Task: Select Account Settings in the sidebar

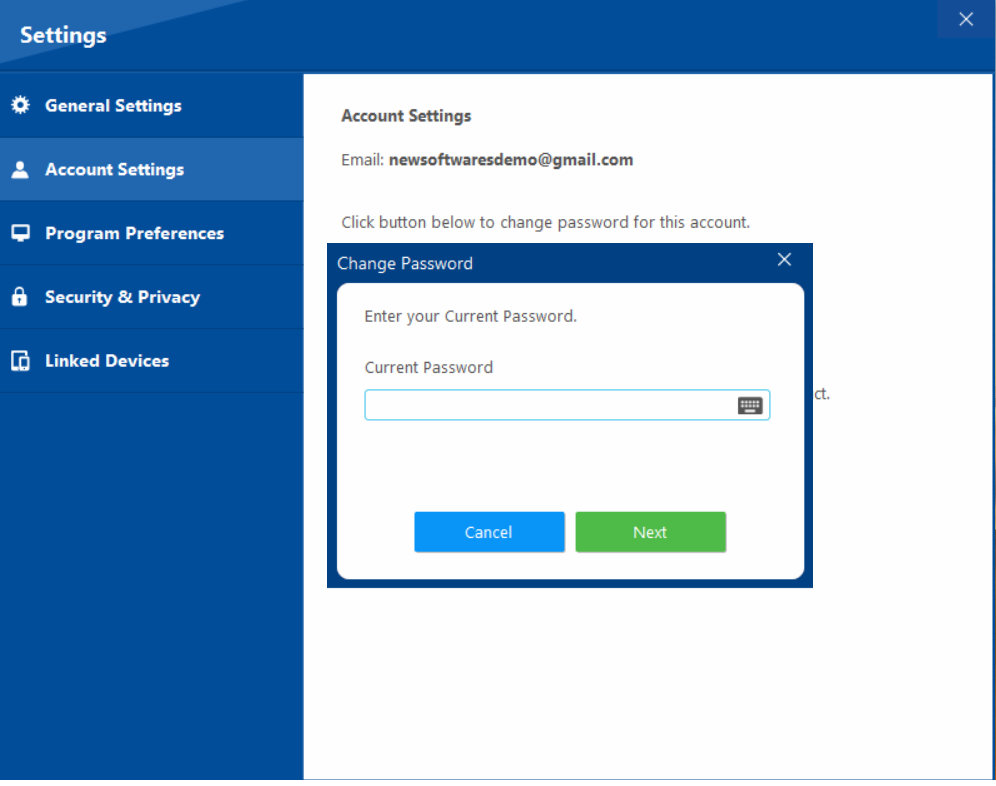Action: point(115,169)
